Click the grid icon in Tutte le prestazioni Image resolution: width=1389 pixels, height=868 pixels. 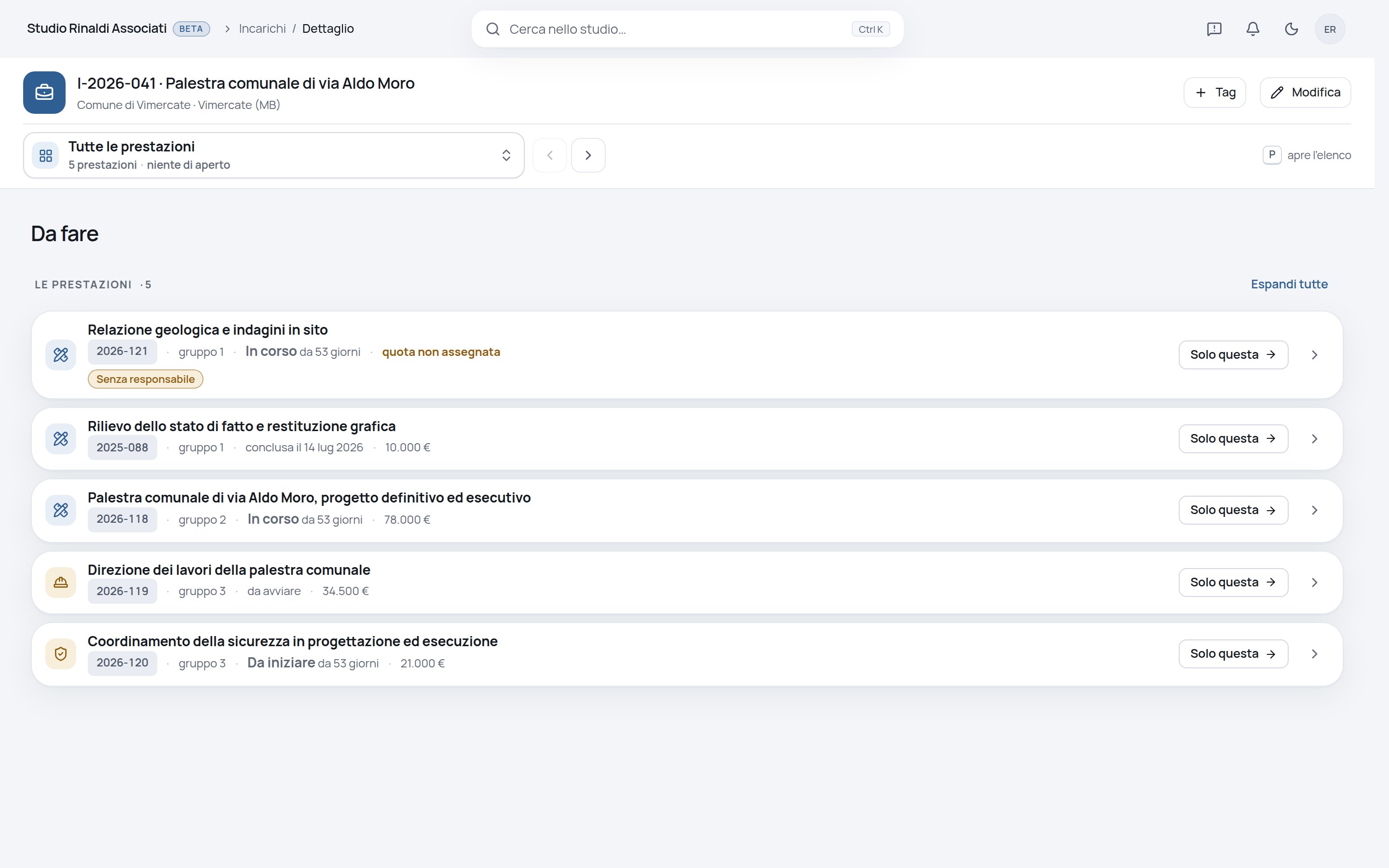pyautogui.click(x=45, y=156)
